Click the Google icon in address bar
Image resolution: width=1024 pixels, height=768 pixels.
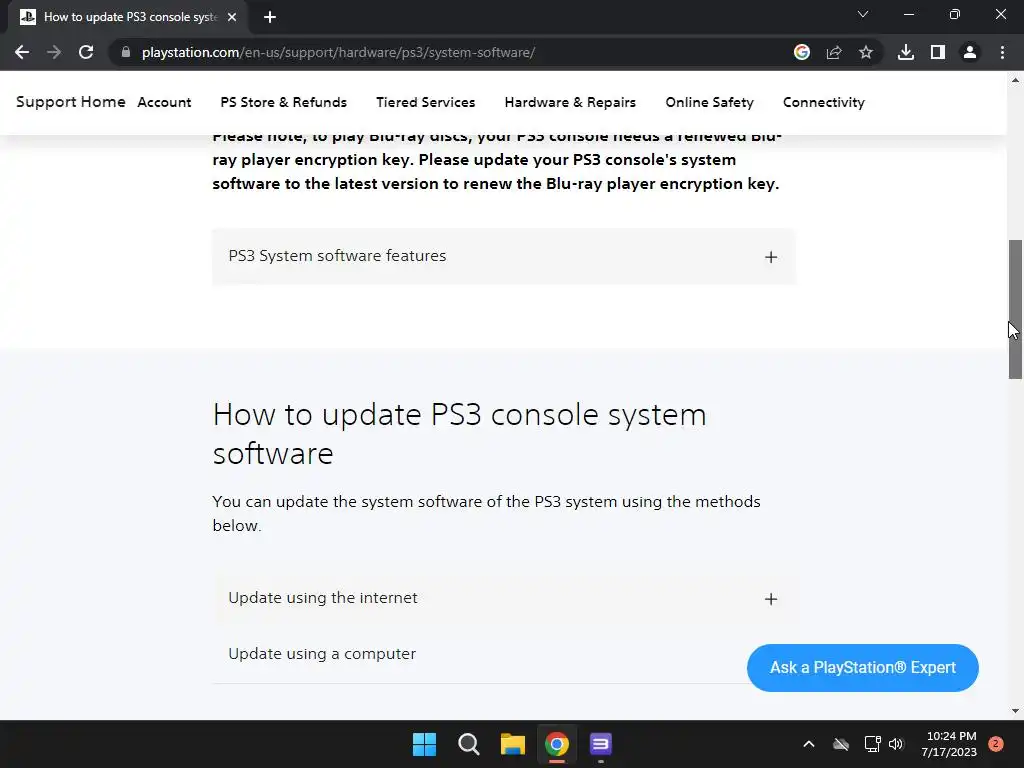pos(801,52)
